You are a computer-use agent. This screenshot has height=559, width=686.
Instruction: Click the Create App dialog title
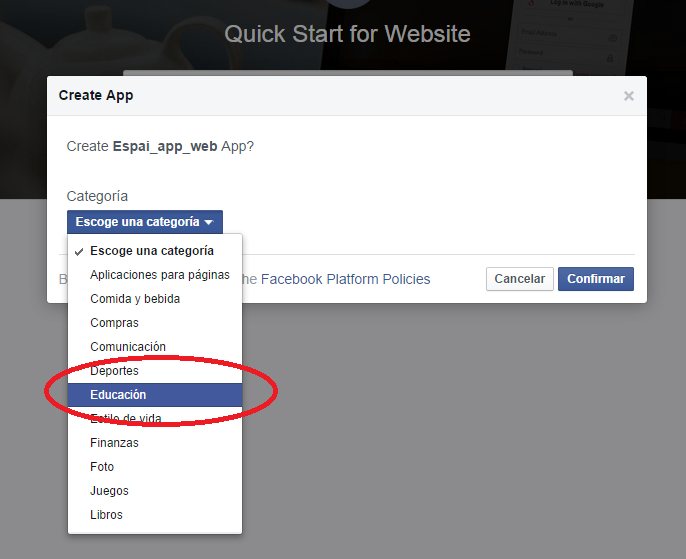[x=96, y=96]
